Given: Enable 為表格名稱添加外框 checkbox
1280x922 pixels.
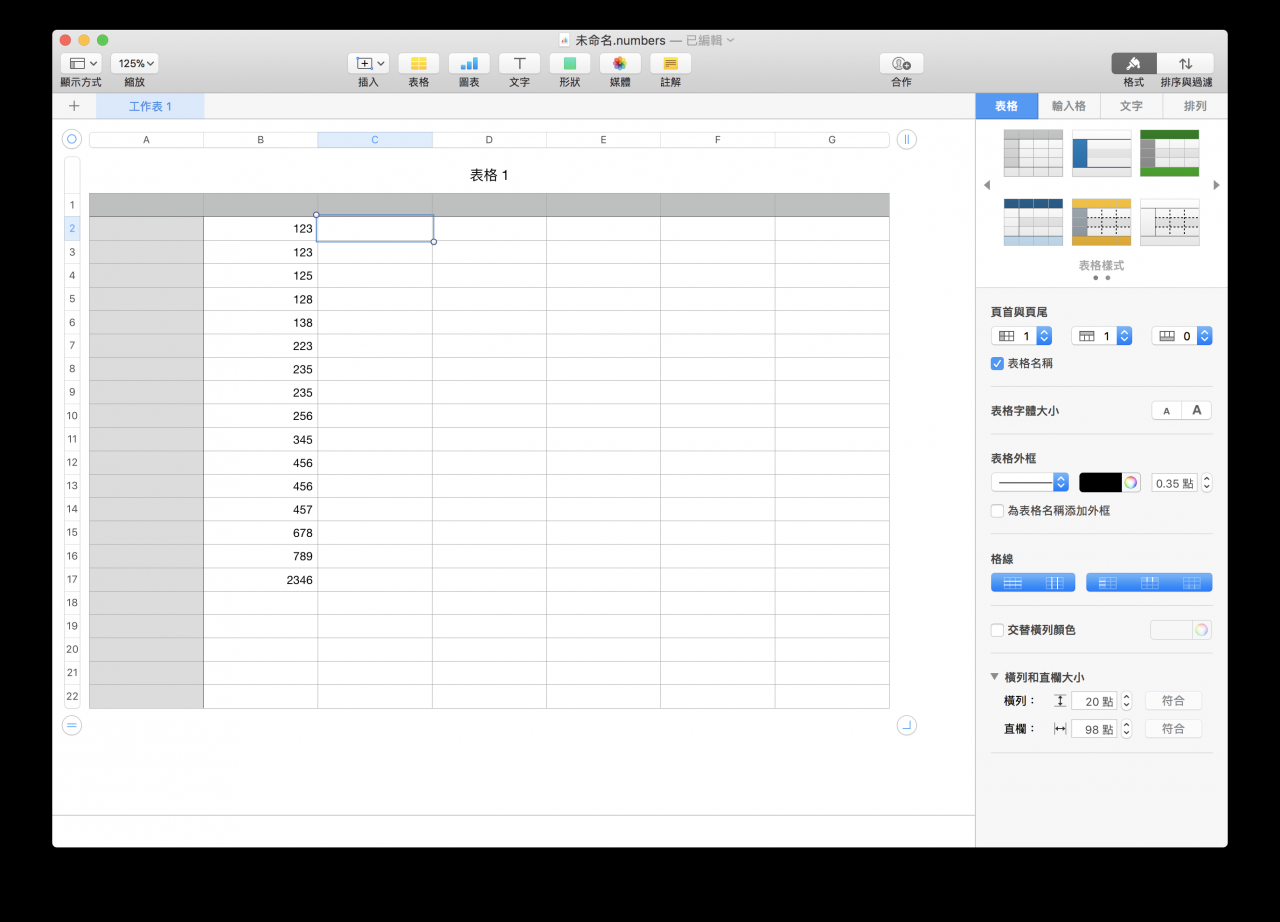Looking at the screenshot, I should tap(997, 511).
